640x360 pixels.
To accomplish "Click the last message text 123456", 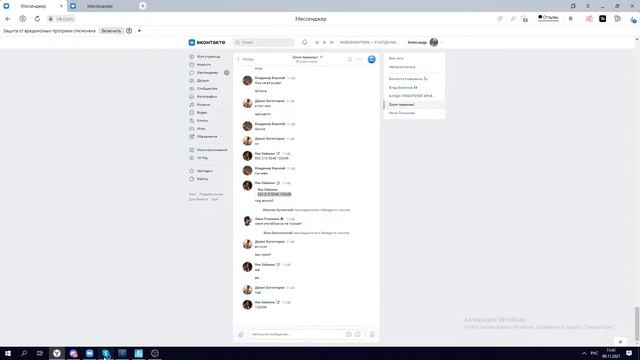I will pyautogui.click(x=260, y=307).
